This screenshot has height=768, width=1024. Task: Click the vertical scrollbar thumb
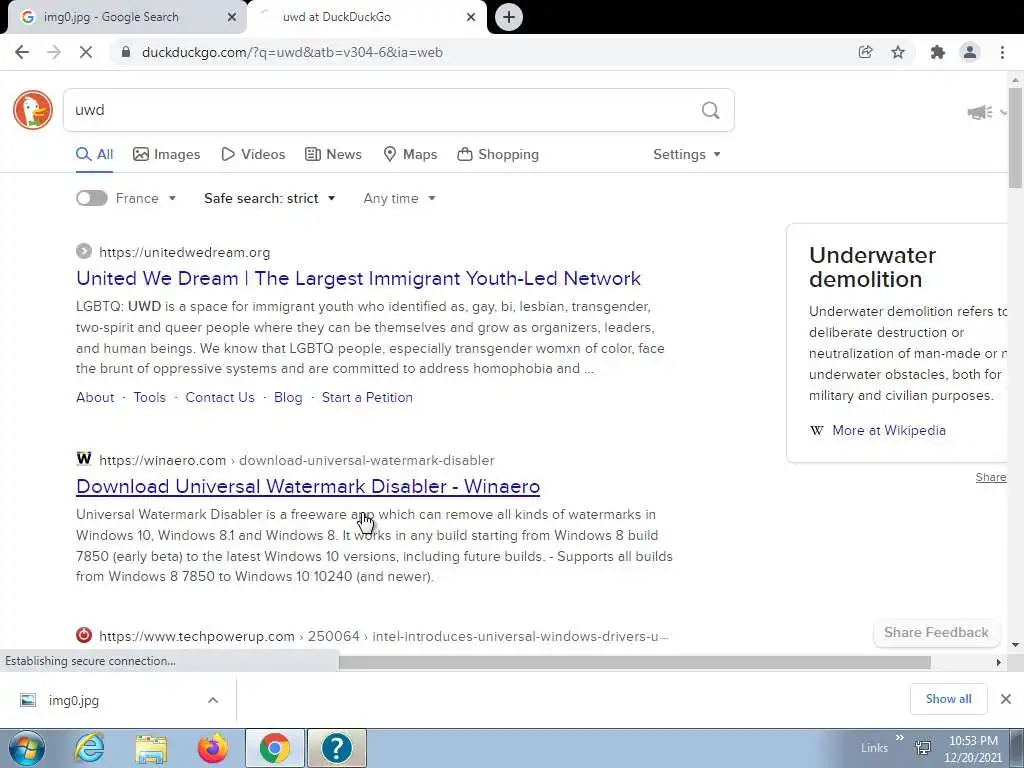(x=1015, y=137)
